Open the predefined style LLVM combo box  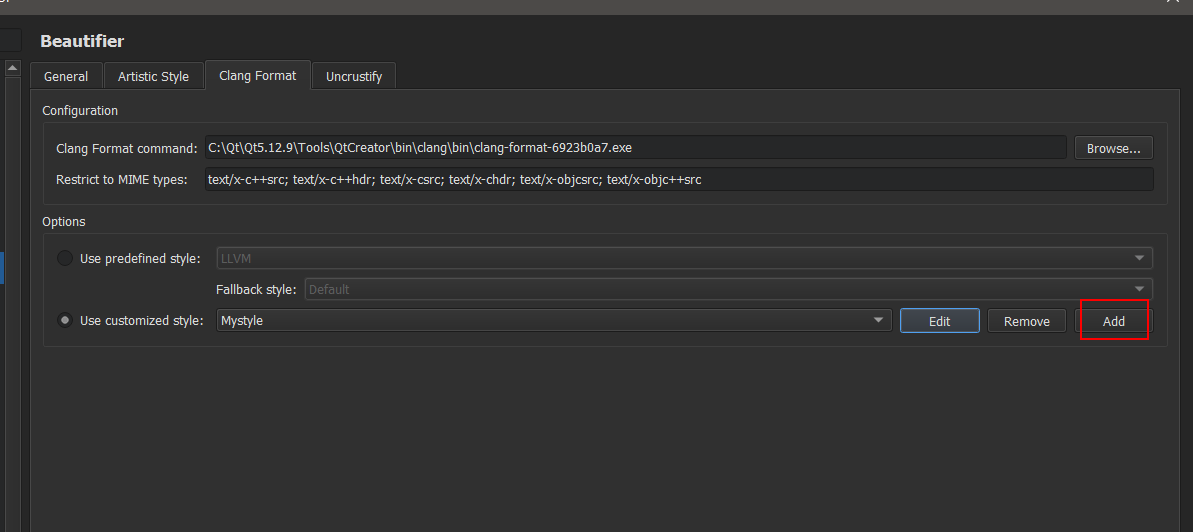pos(684,258)
